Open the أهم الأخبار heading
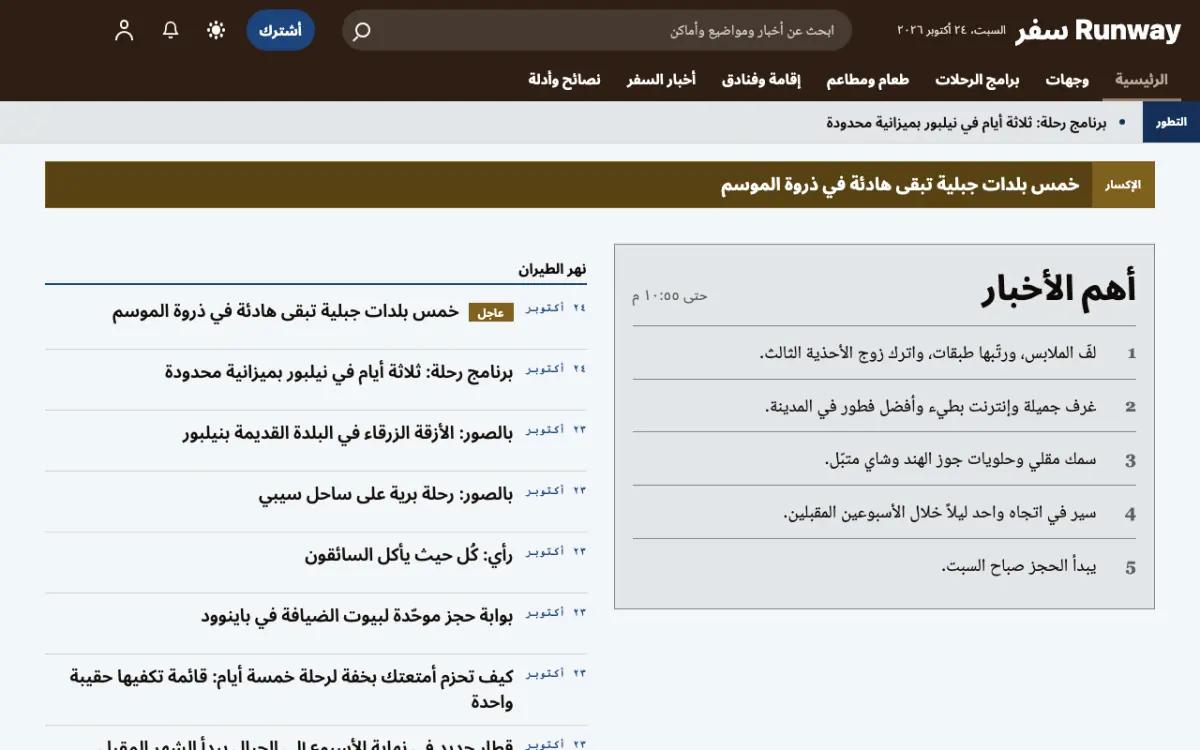 coord(1059,290)
